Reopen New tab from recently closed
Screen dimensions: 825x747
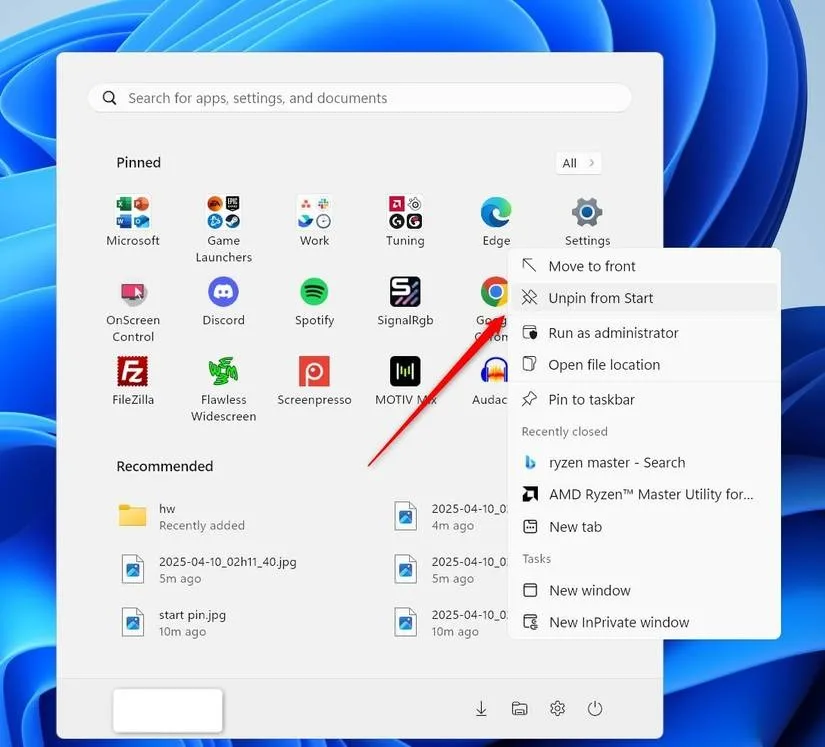pos(646,527)
